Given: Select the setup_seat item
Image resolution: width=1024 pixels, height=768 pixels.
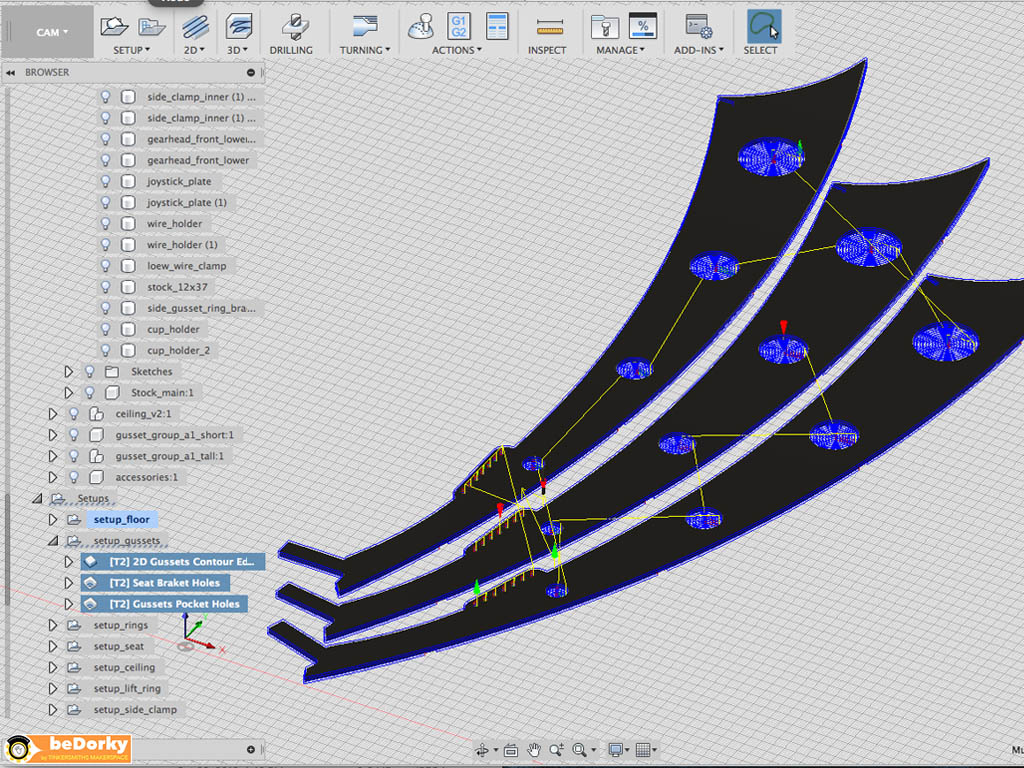Looking at the screenshot, I should [119, 646].
